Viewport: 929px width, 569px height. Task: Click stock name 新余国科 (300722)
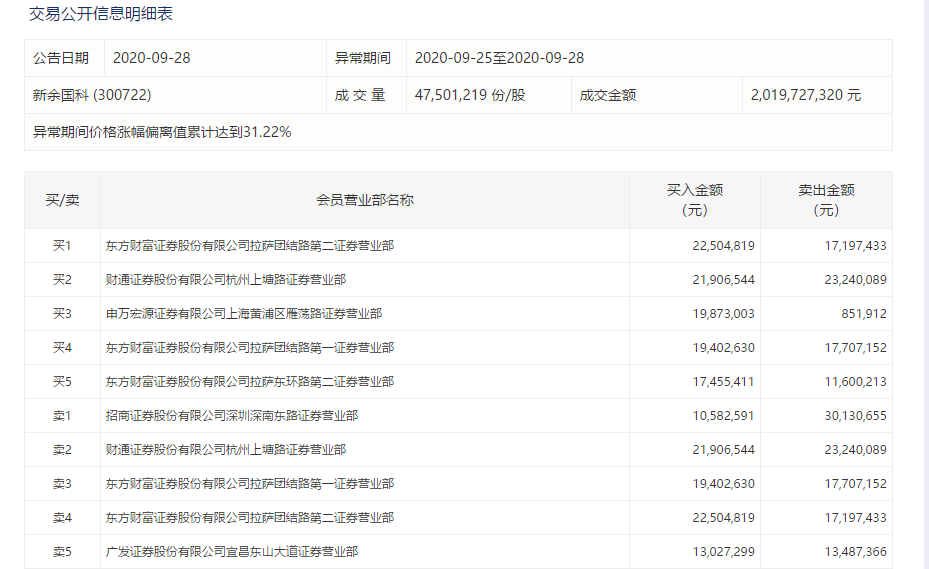[92, 95]
